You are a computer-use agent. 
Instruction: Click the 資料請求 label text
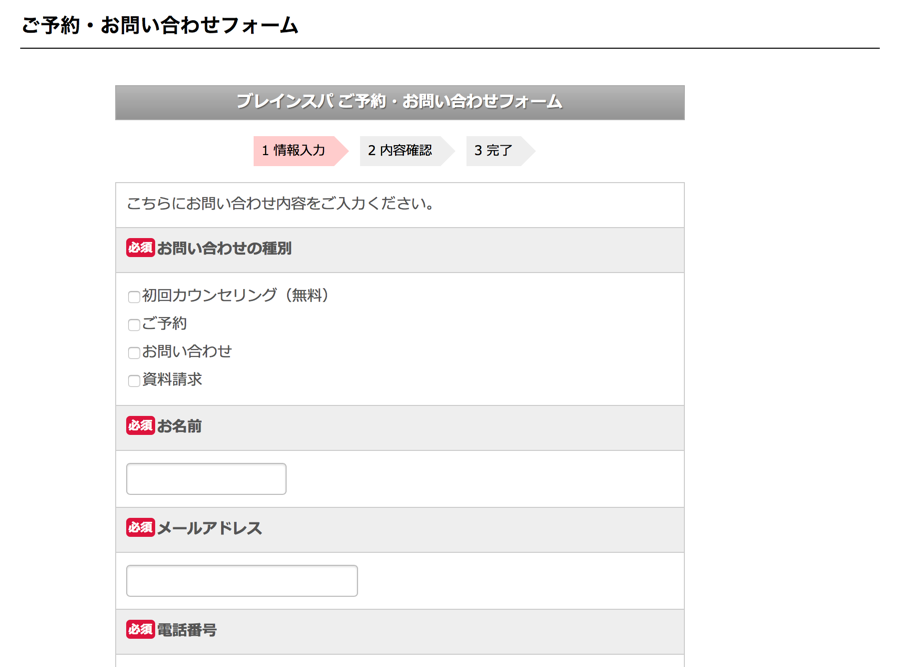172,380
